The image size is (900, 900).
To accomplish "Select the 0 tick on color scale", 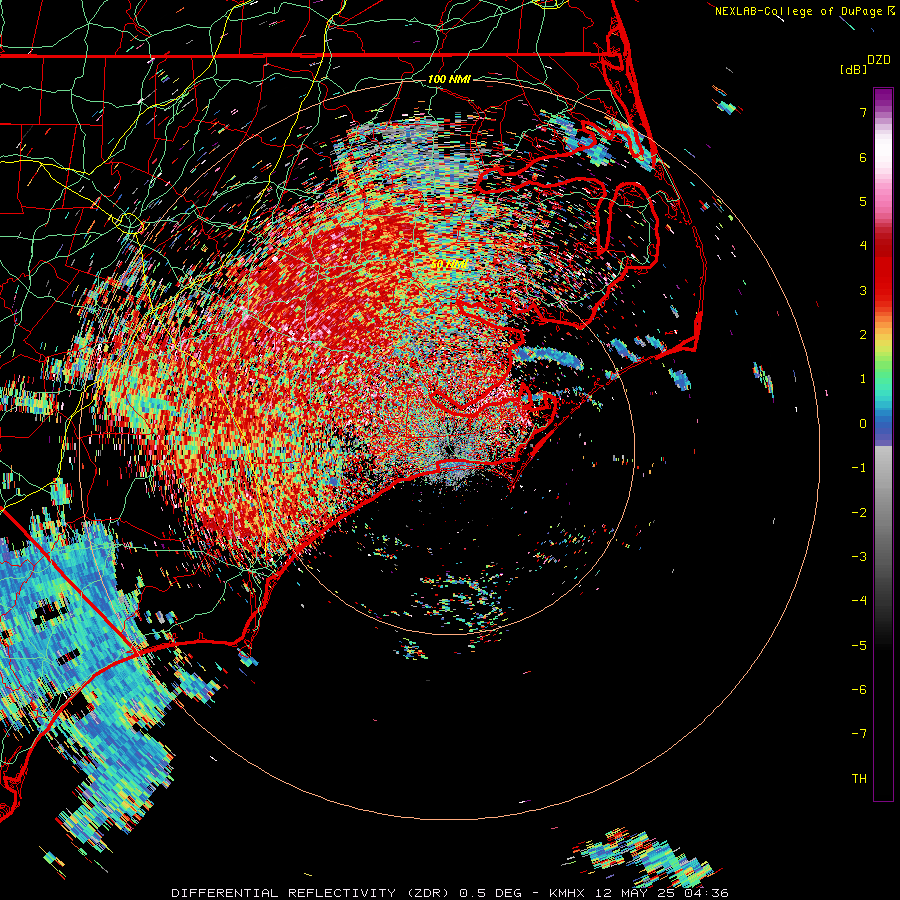I will [863, 424].
